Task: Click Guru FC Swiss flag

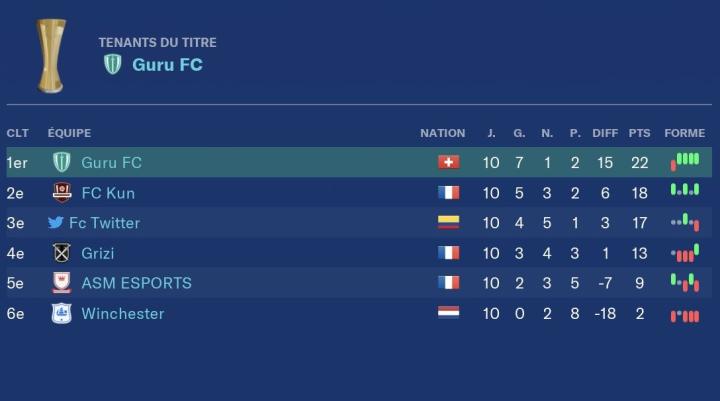Action: [448, 163]
